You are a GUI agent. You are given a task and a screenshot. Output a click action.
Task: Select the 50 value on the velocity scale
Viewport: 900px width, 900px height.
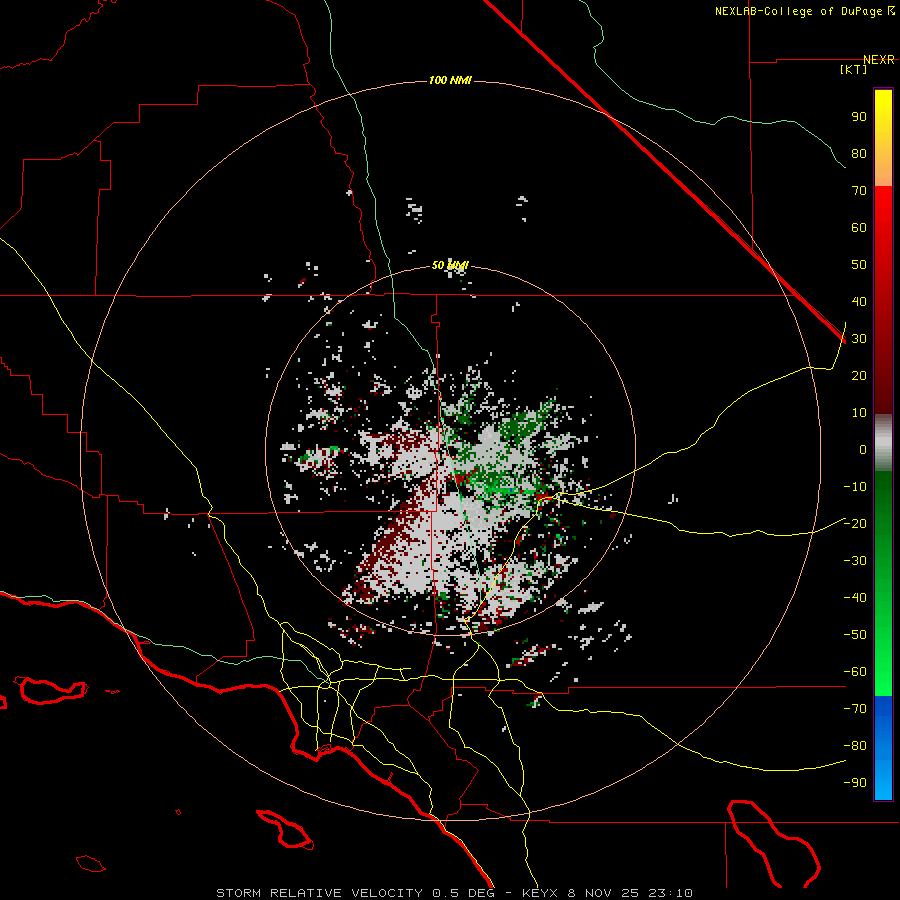click(859, 265)
